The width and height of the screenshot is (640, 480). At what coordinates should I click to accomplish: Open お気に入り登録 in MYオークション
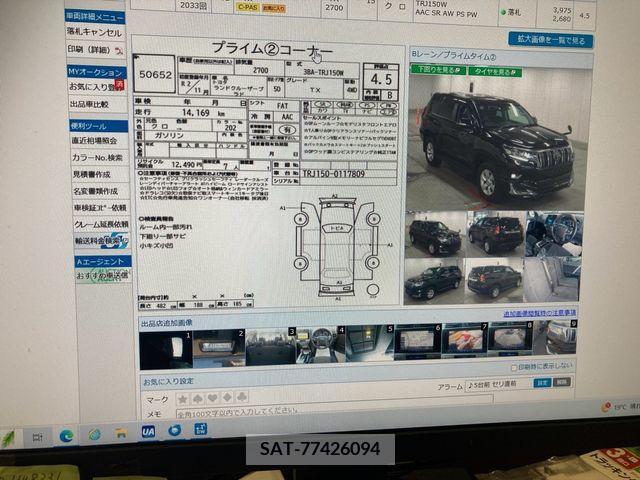click(x=96, y=87)
